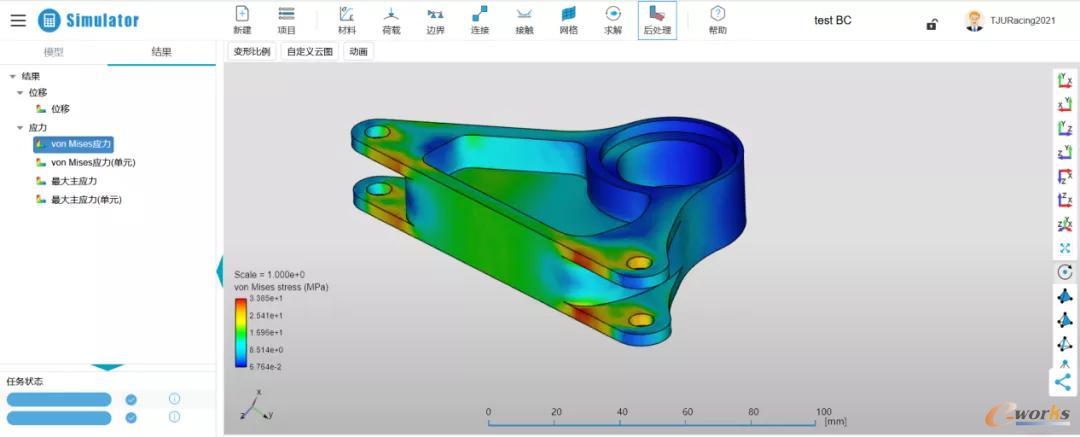Click the second task info circle icon
The height and width of the screenshot is (437, 1080).
[x=174, y=417]
